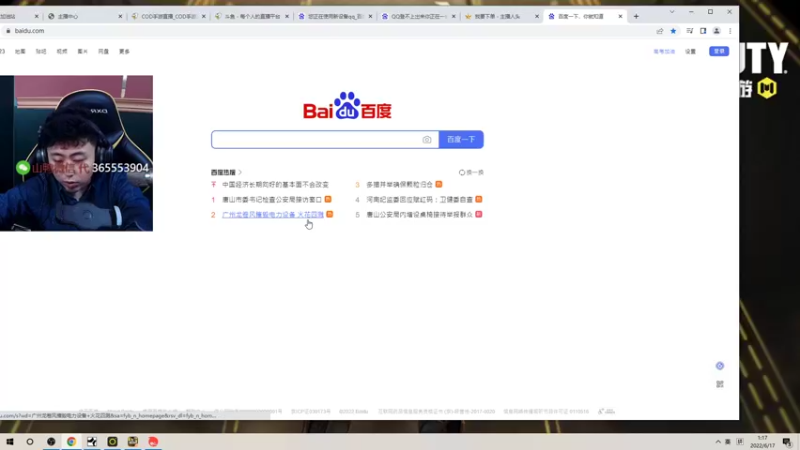Click the lock icon beside baidu.com
The image size is (800, 450).
(x=8, y=31)
